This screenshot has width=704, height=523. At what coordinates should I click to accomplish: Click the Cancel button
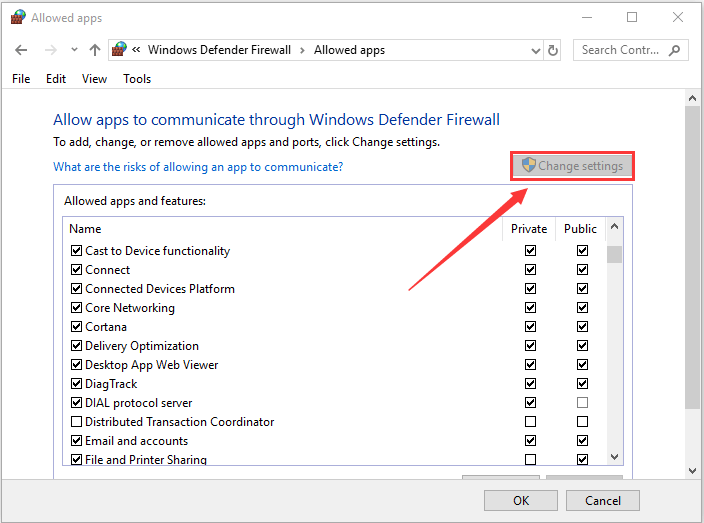coord(603,501)
